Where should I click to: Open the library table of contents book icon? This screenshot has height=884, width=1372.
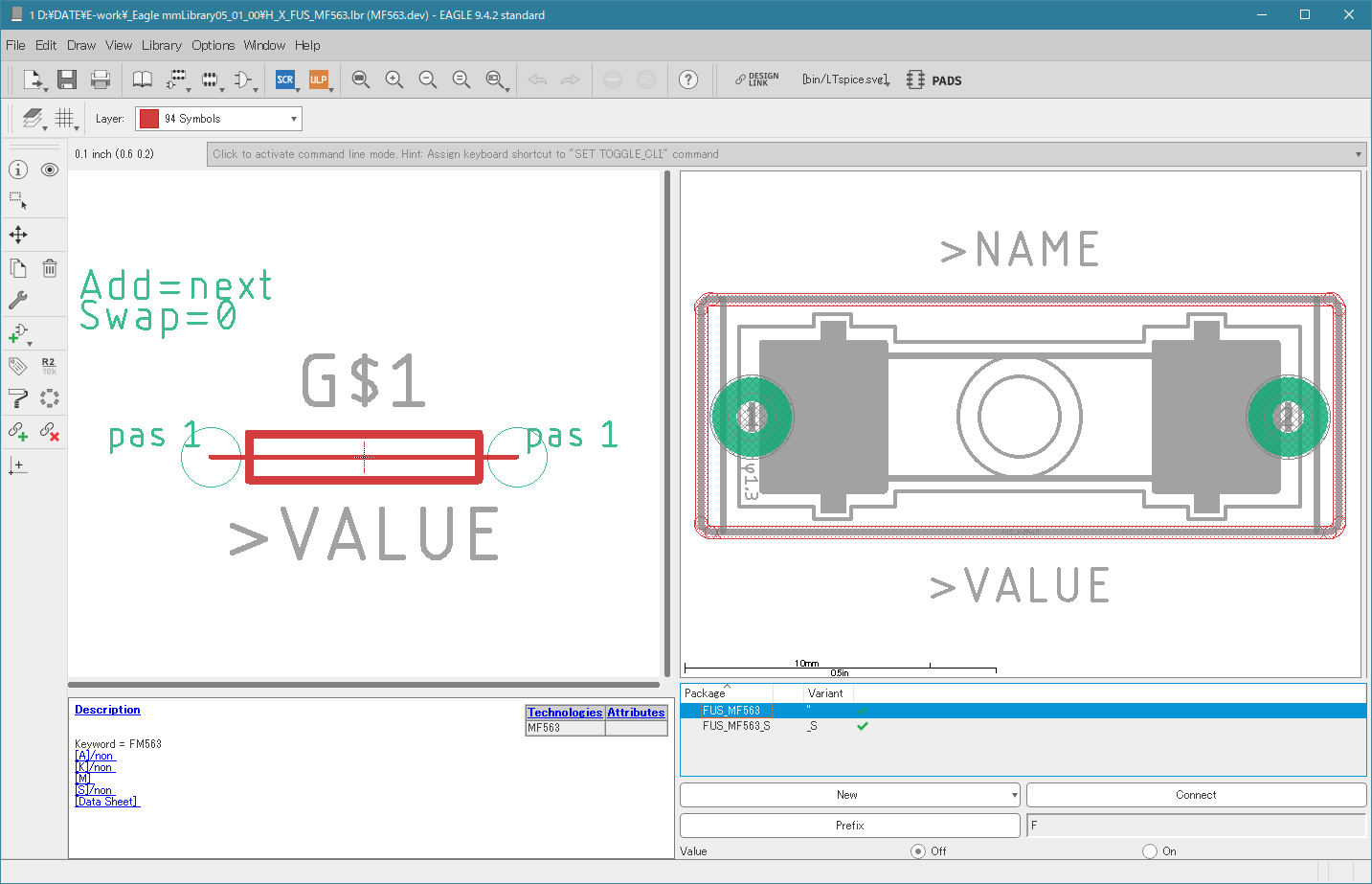click(142, 79)
